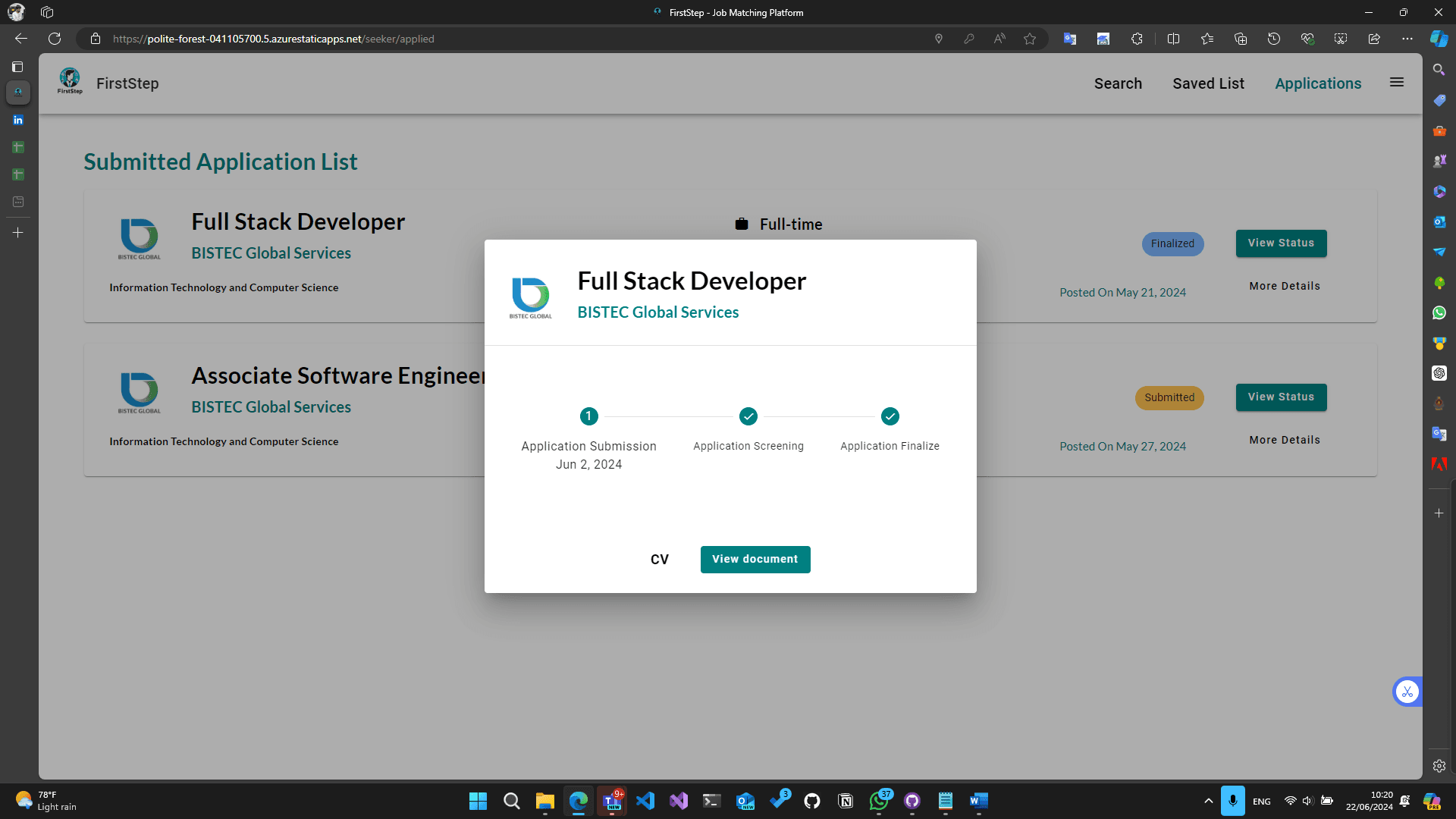Click View Status on Associate Software Engineer

tap(1280, 397)
